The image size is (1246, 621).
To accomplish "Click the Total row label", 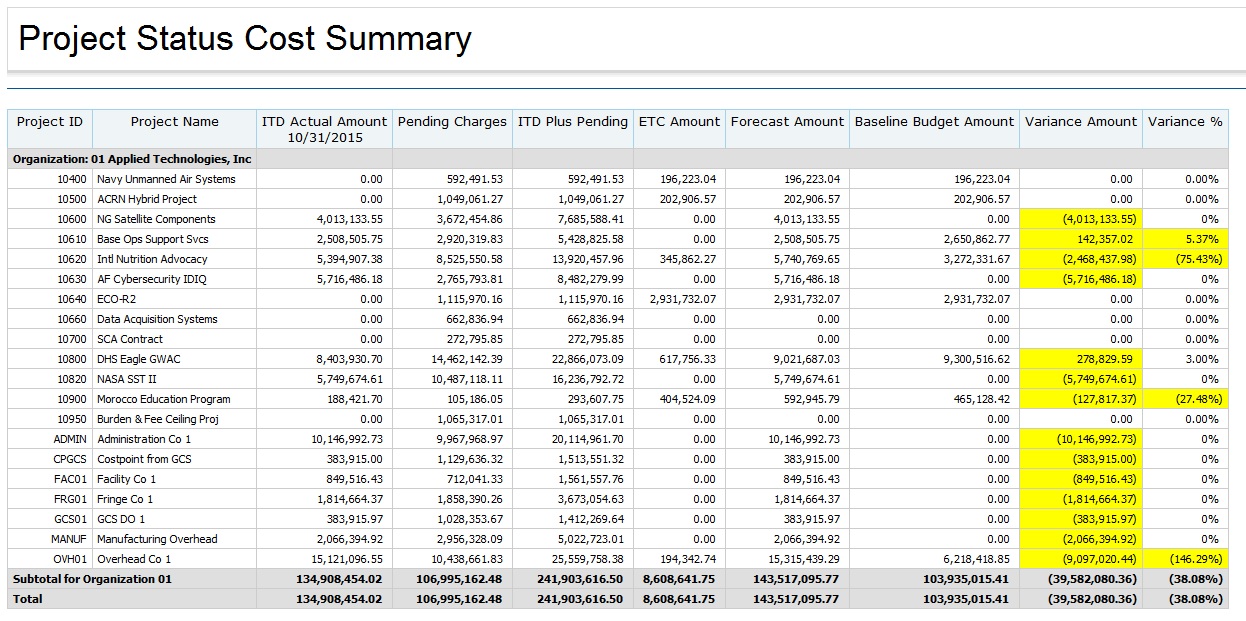I will coord(28,599).
